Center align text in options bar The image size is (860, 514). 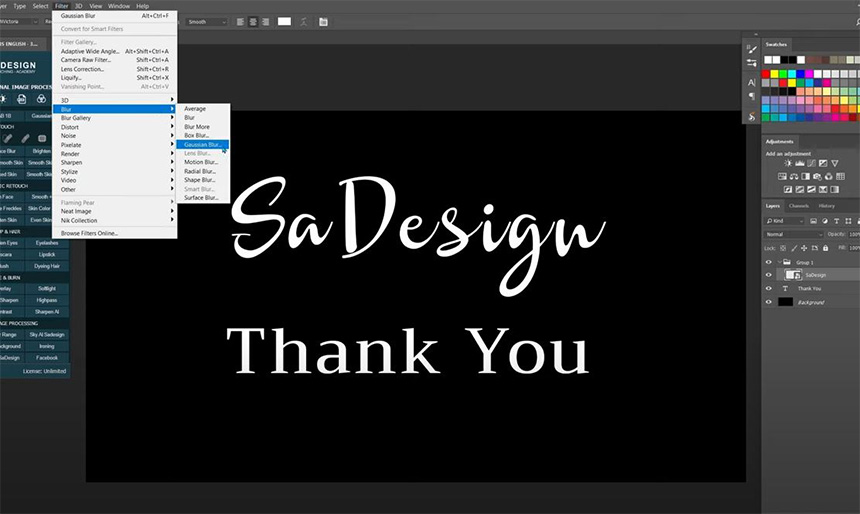(253, 22)
